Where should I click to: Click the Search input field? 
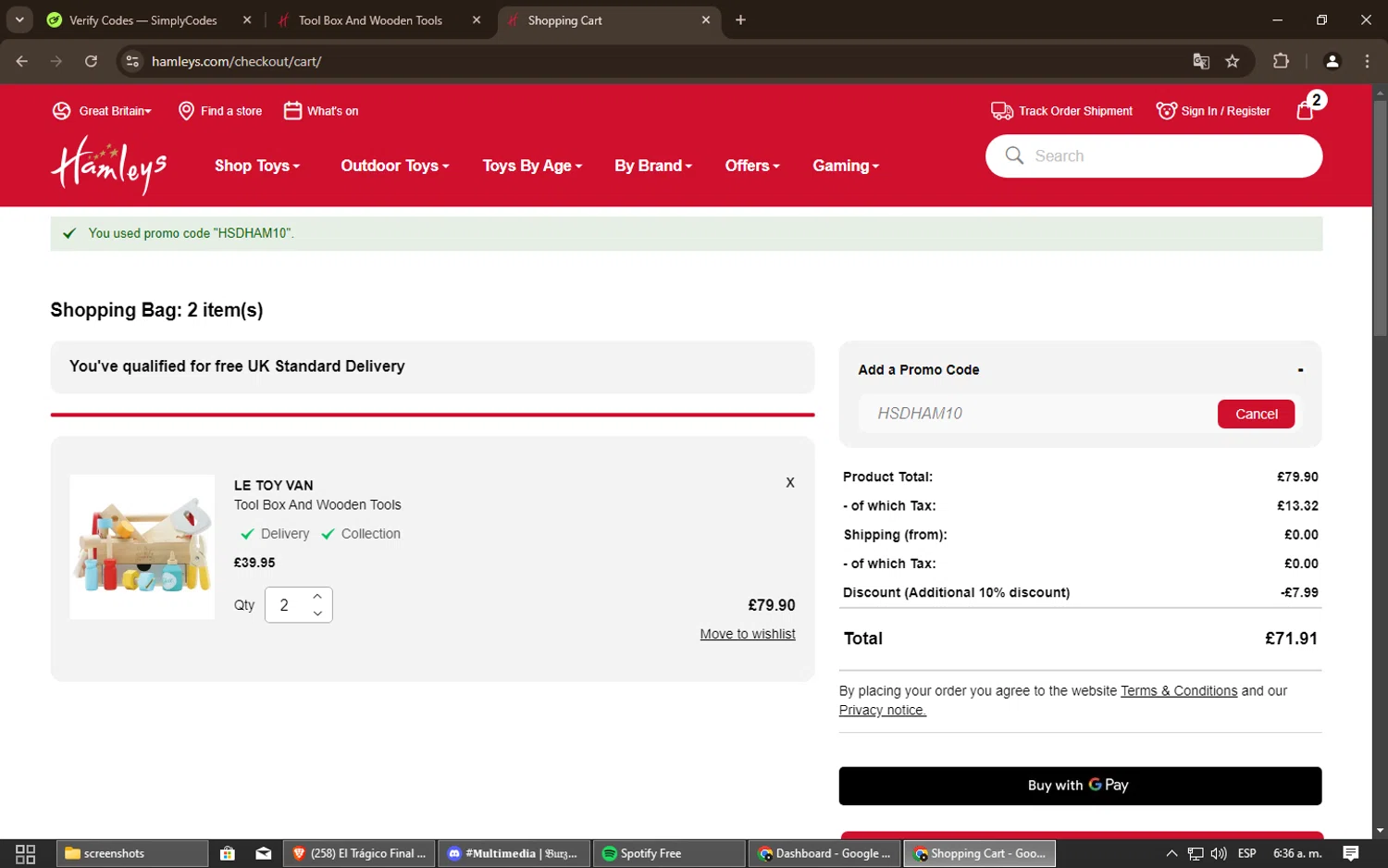1154,155
